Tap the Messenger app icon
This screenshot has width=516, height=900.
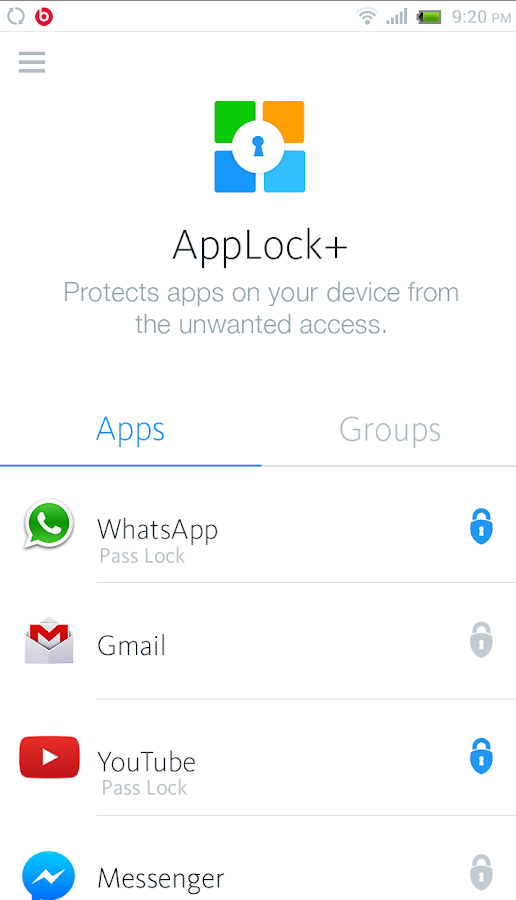click(x=49, y=876)
